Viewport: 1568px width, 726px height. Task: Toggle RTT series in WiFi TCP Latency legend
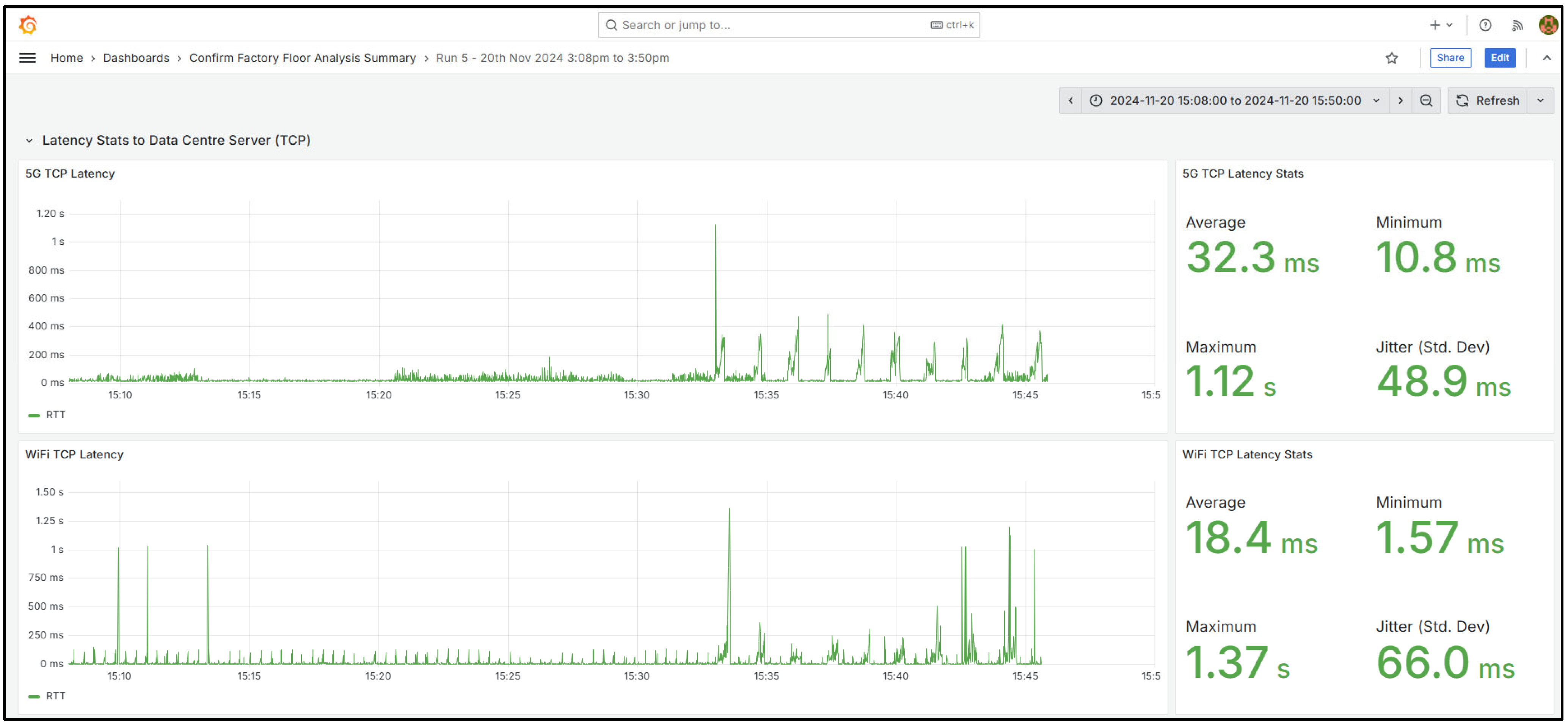point(55,696)
